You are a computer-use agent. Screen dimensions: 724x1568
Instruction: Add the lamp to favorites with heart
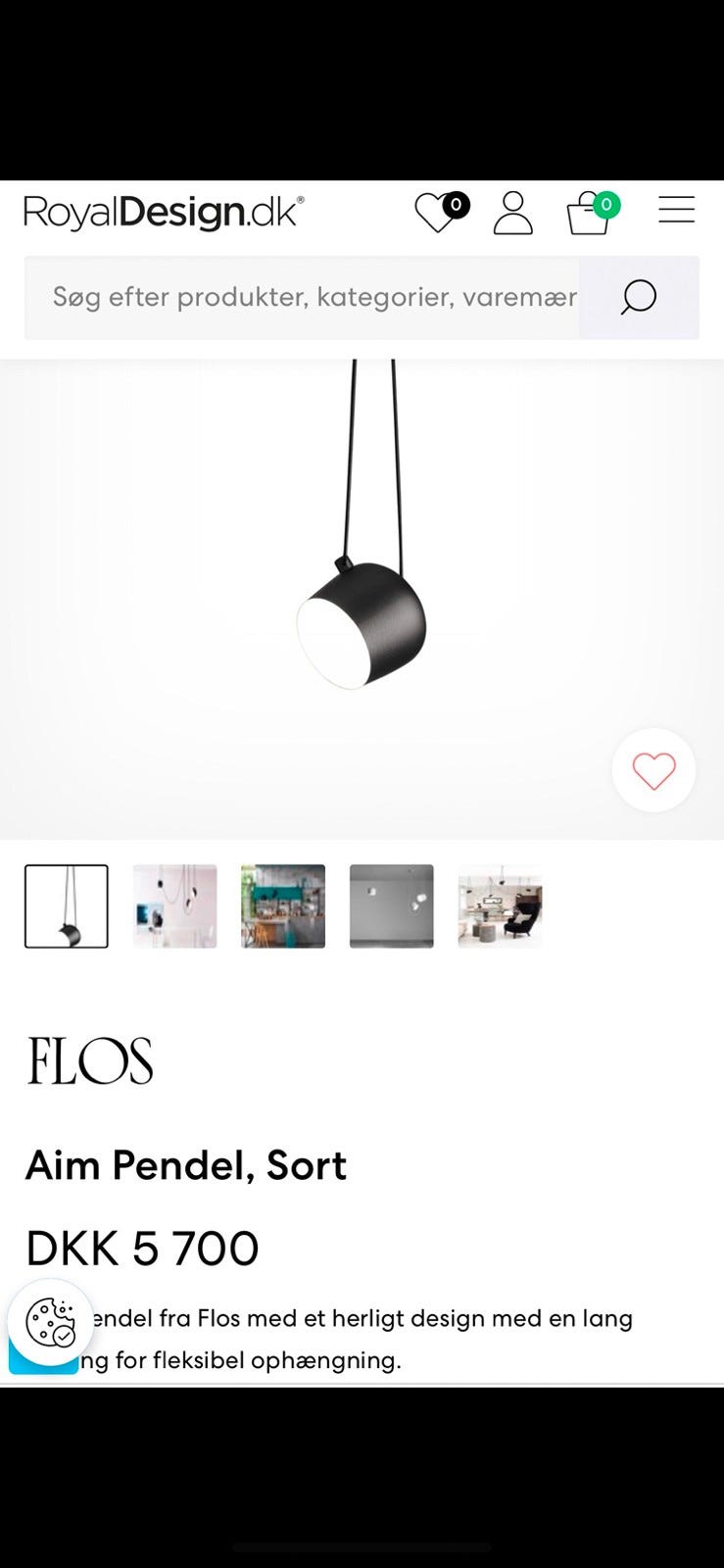(653, 770)
